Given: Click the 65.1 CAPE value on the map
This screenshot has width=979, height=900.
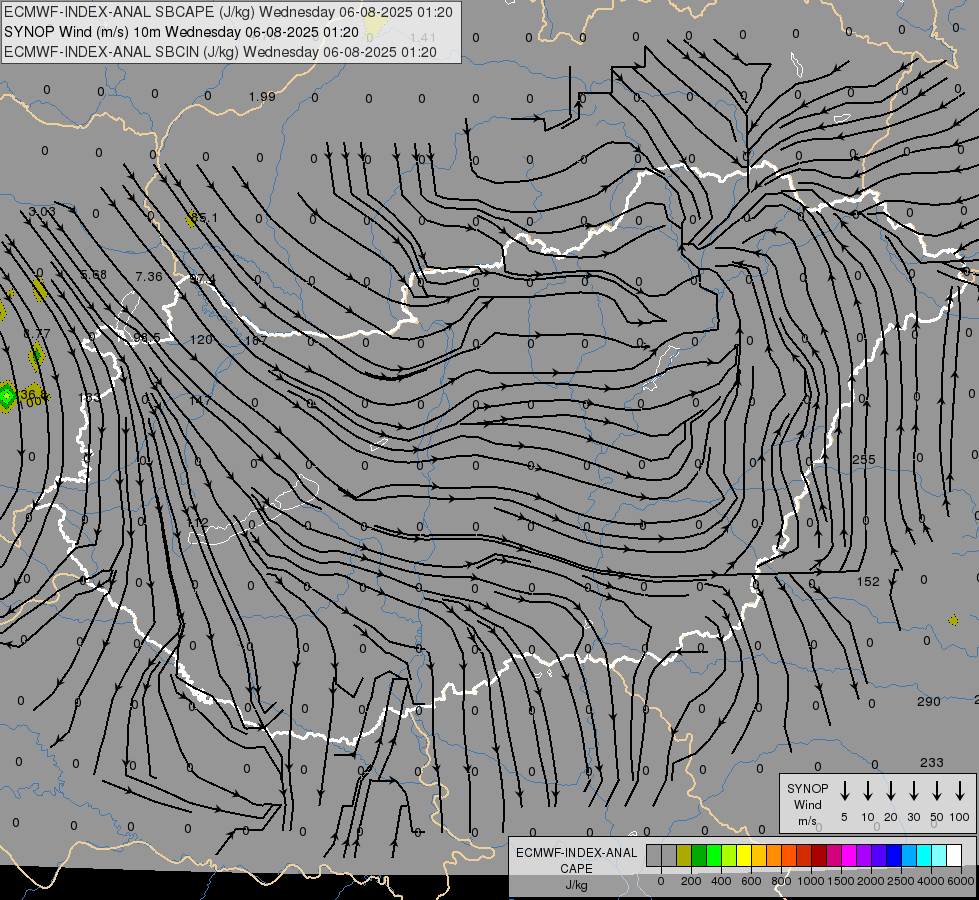Looking at the screenshot, I should [x=204, y=217].
